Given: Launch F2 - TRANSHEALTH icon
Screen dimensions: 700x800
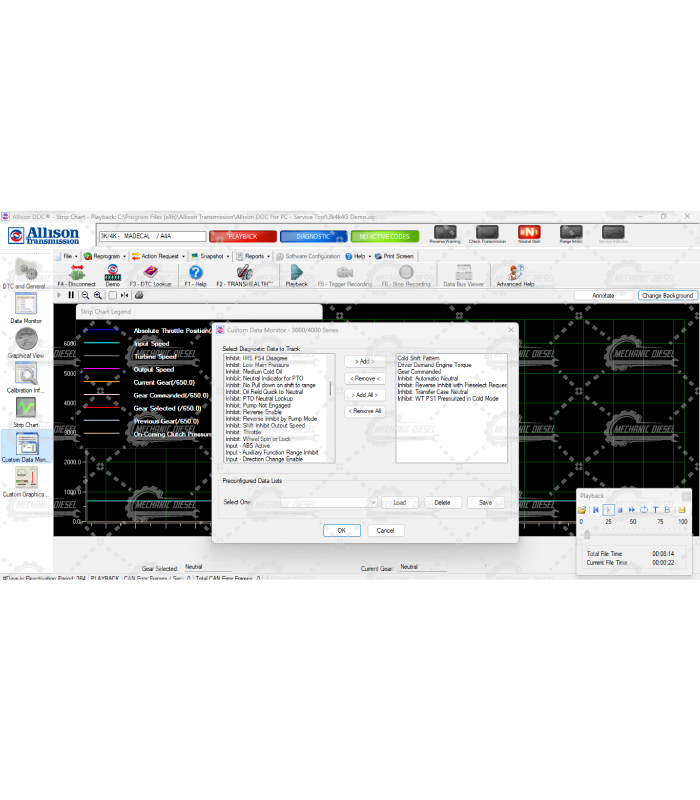Looking at the screenshot, I should coord(244,273).
